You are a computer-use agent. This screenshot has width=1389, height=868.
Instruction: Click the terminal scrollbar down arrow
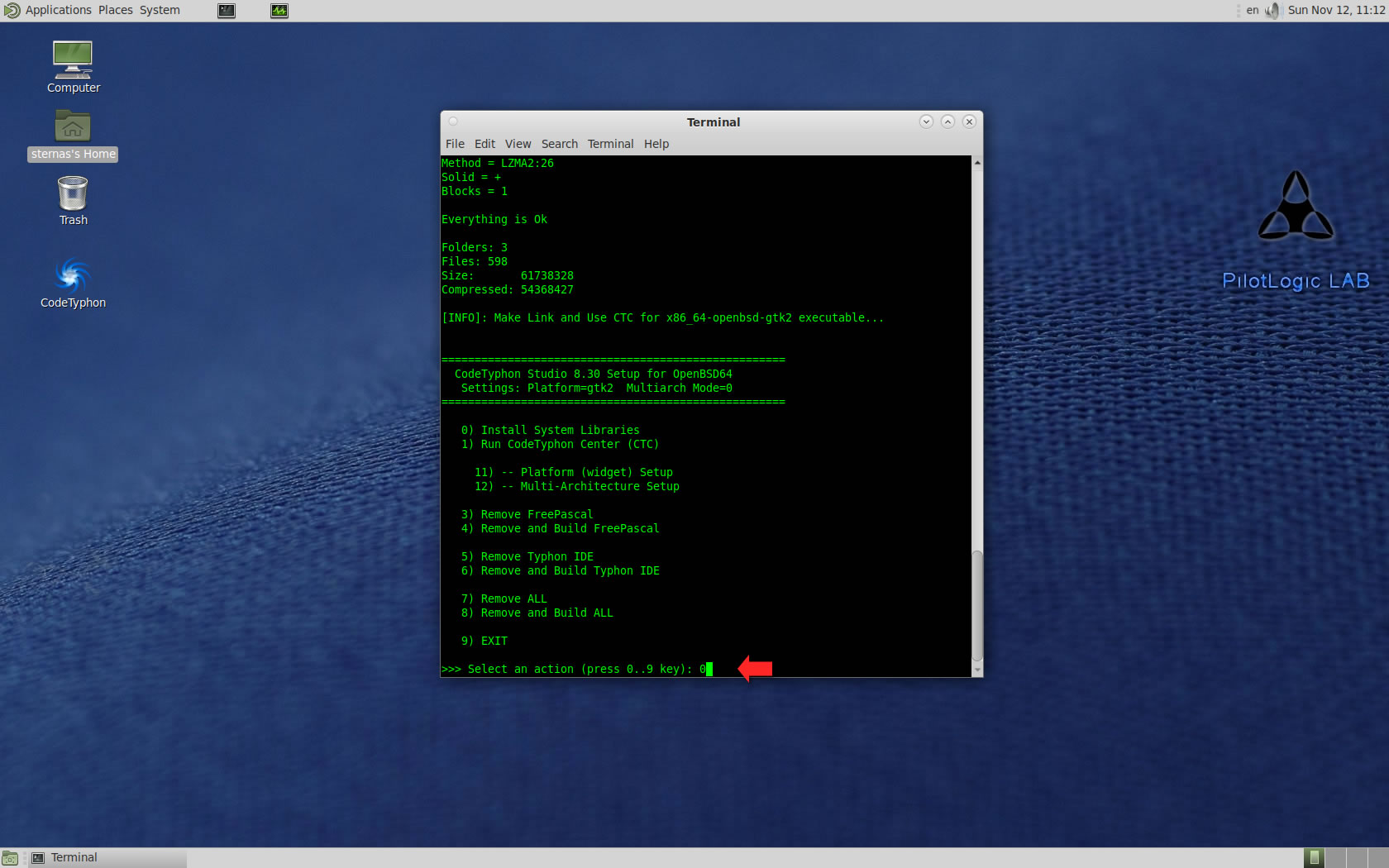coord(977,670)
